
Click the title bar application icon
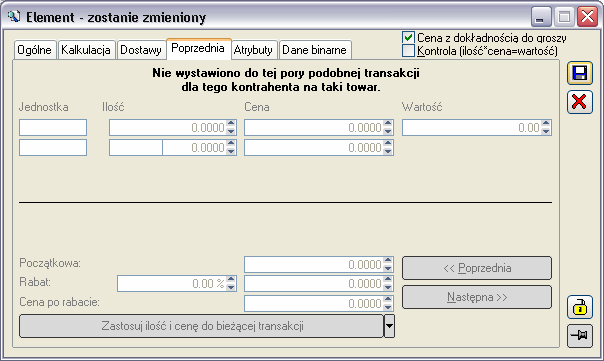pyautogui.click(x=14, y=17)
